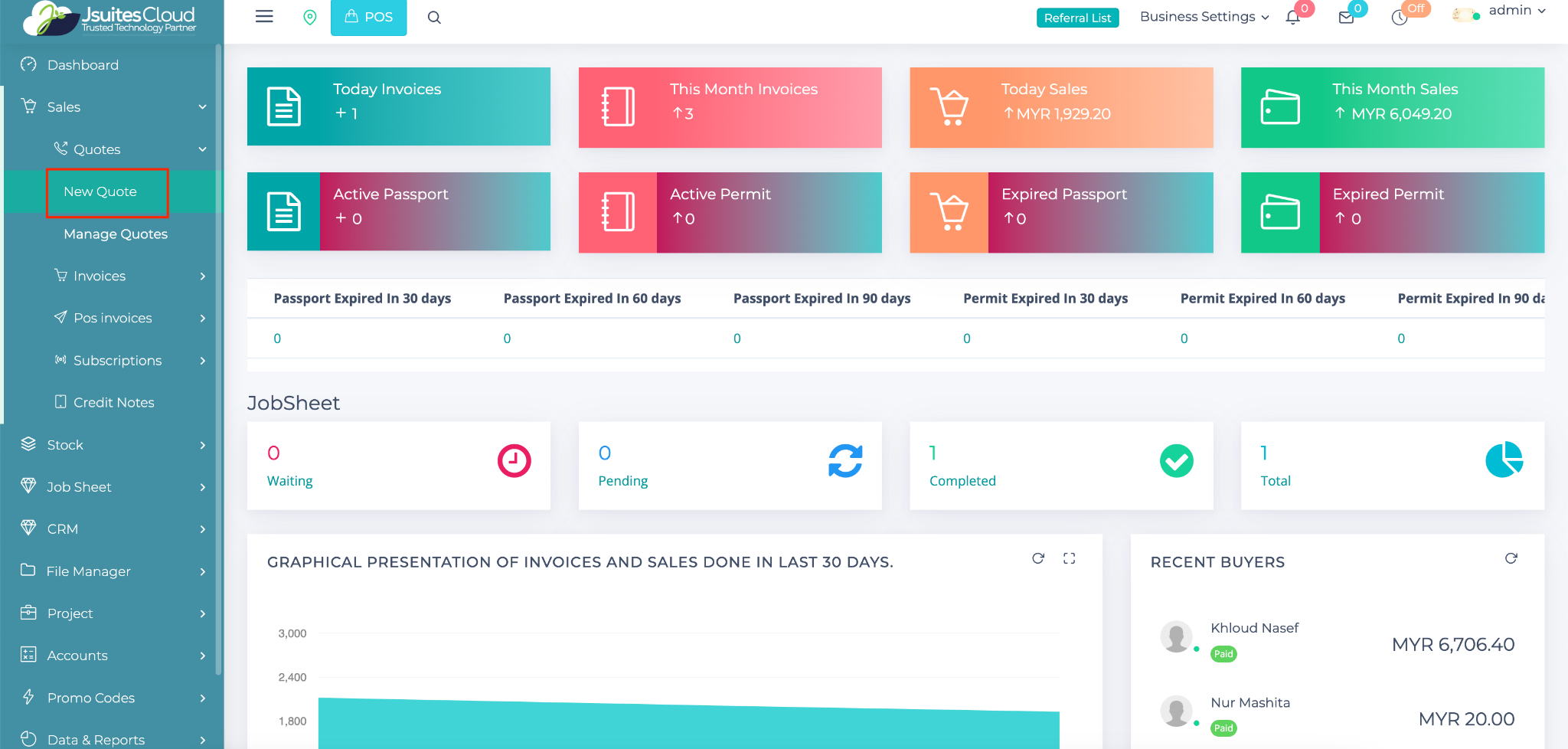
Task: Select Manage Quotes in sidebar
Action: (116, 234)
